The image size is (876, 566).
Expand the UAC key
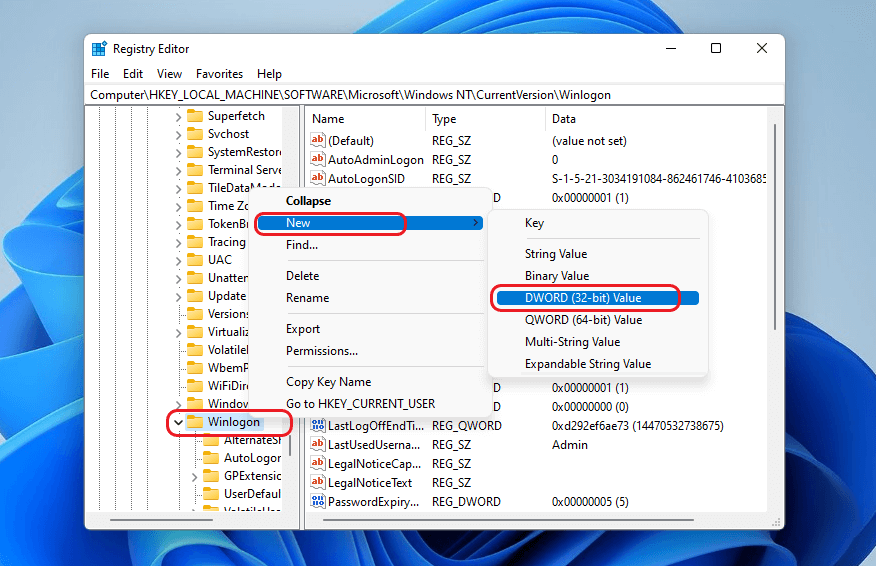178,260
